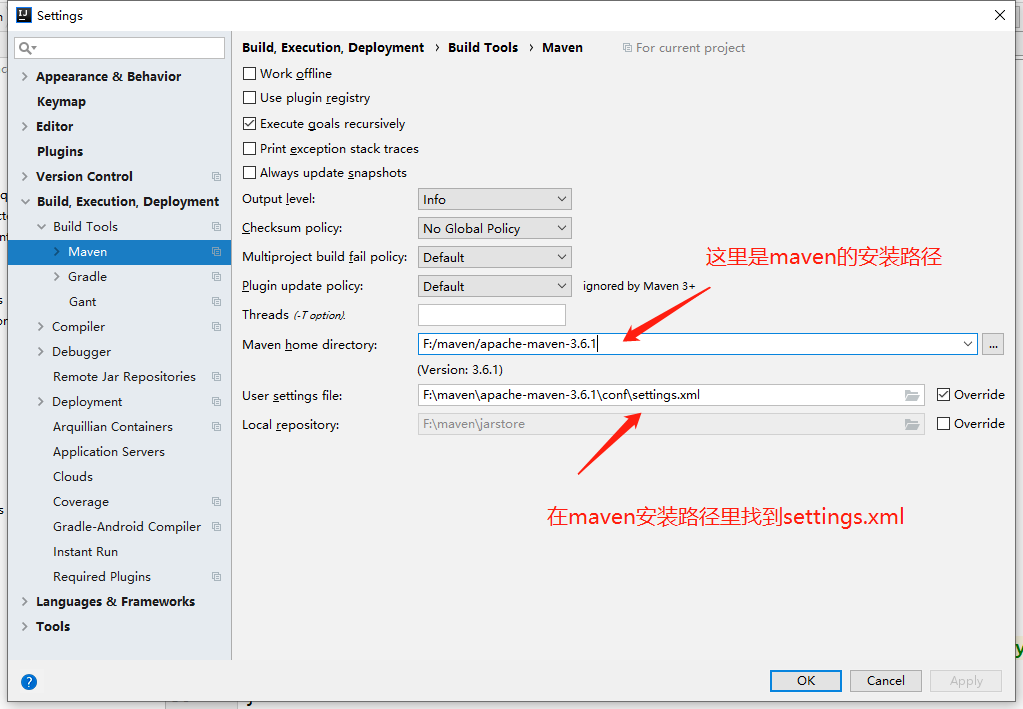This screenshot has width=1023, height=709.
Task: Expand the Compiler tree node
Action: [x=40, y=327]
